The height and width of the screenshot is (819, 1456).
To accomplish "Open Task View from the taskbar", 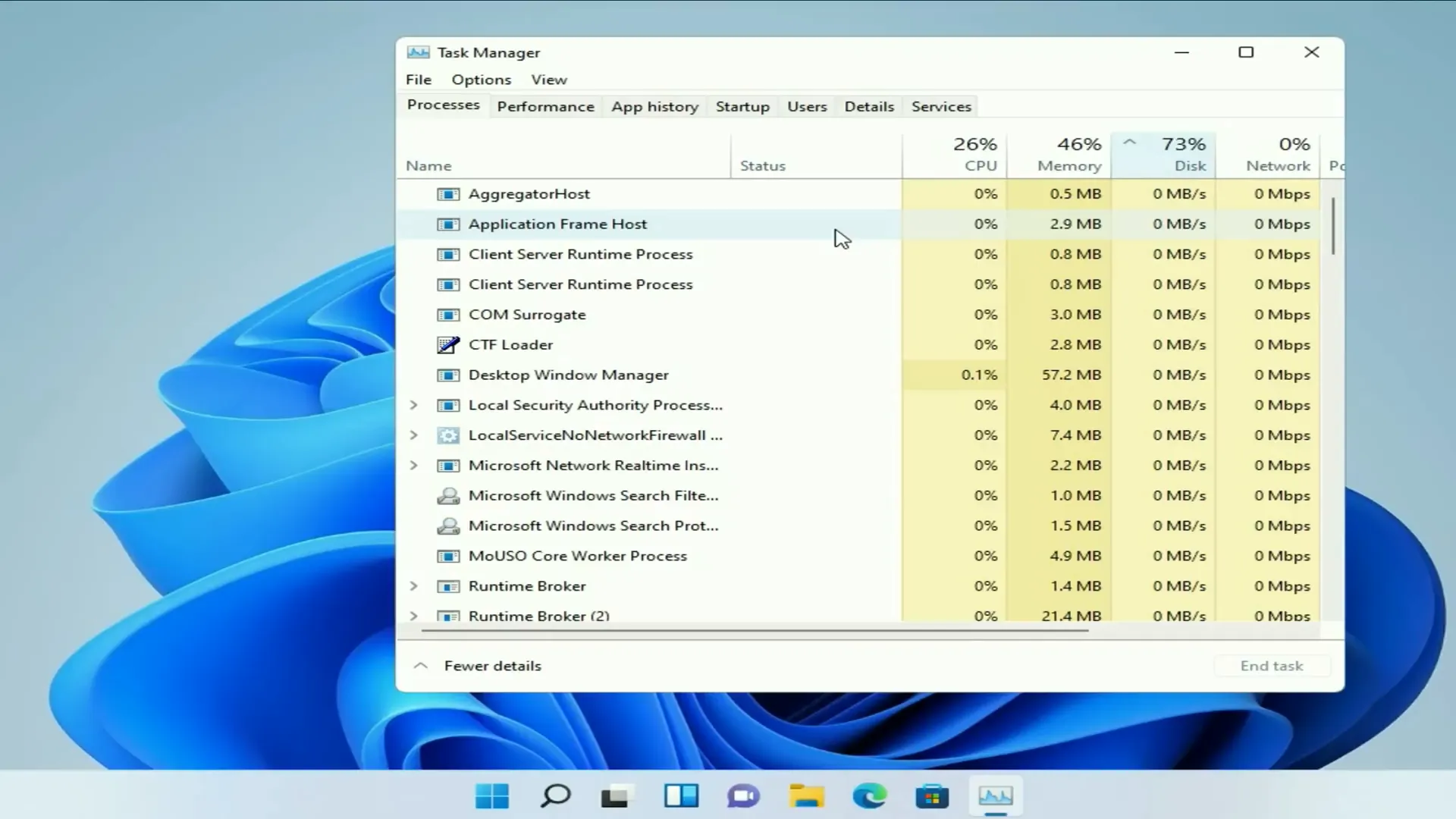I will pos(615,796).
